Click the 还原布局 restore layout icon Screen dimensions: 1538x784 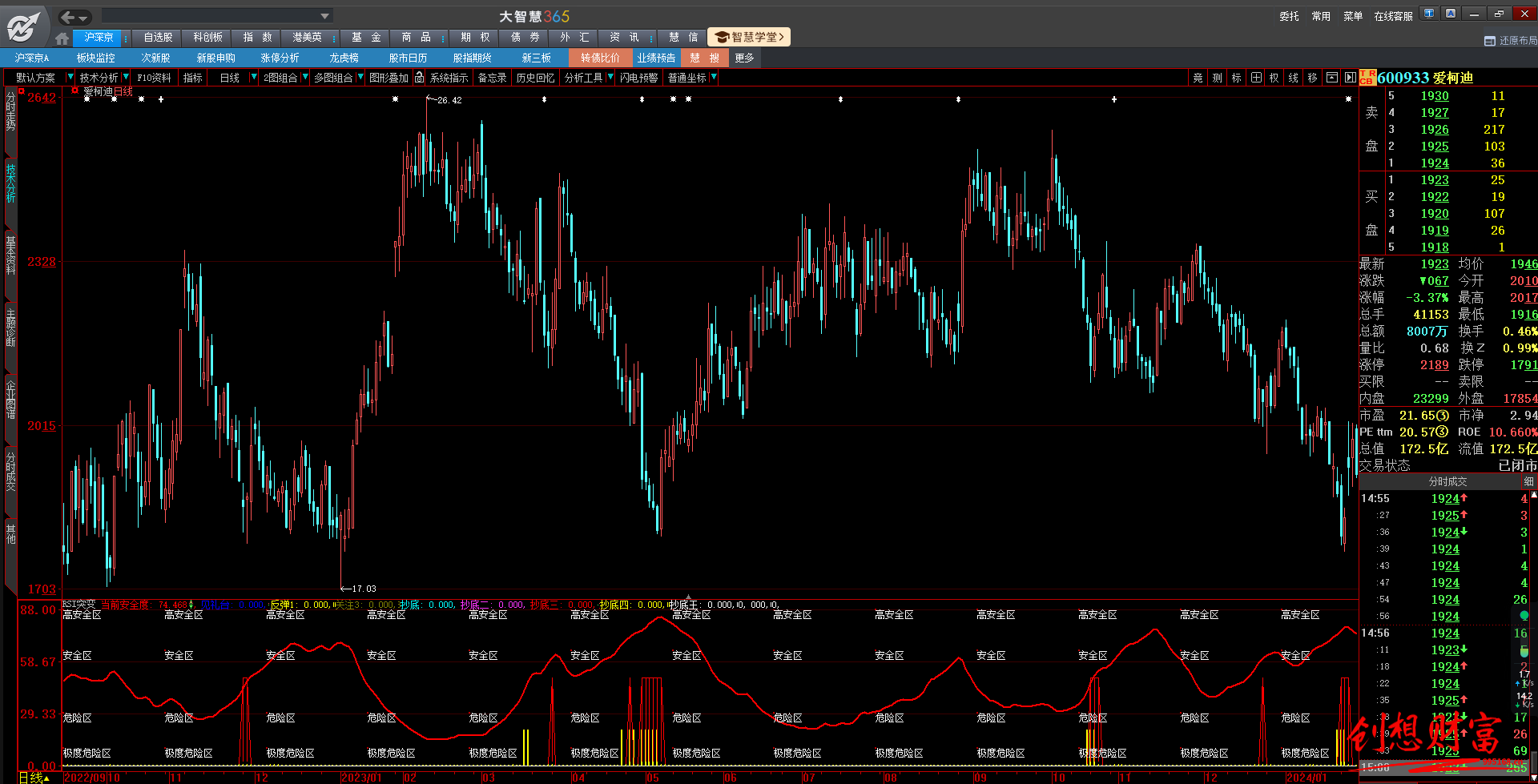point(1489,41)
